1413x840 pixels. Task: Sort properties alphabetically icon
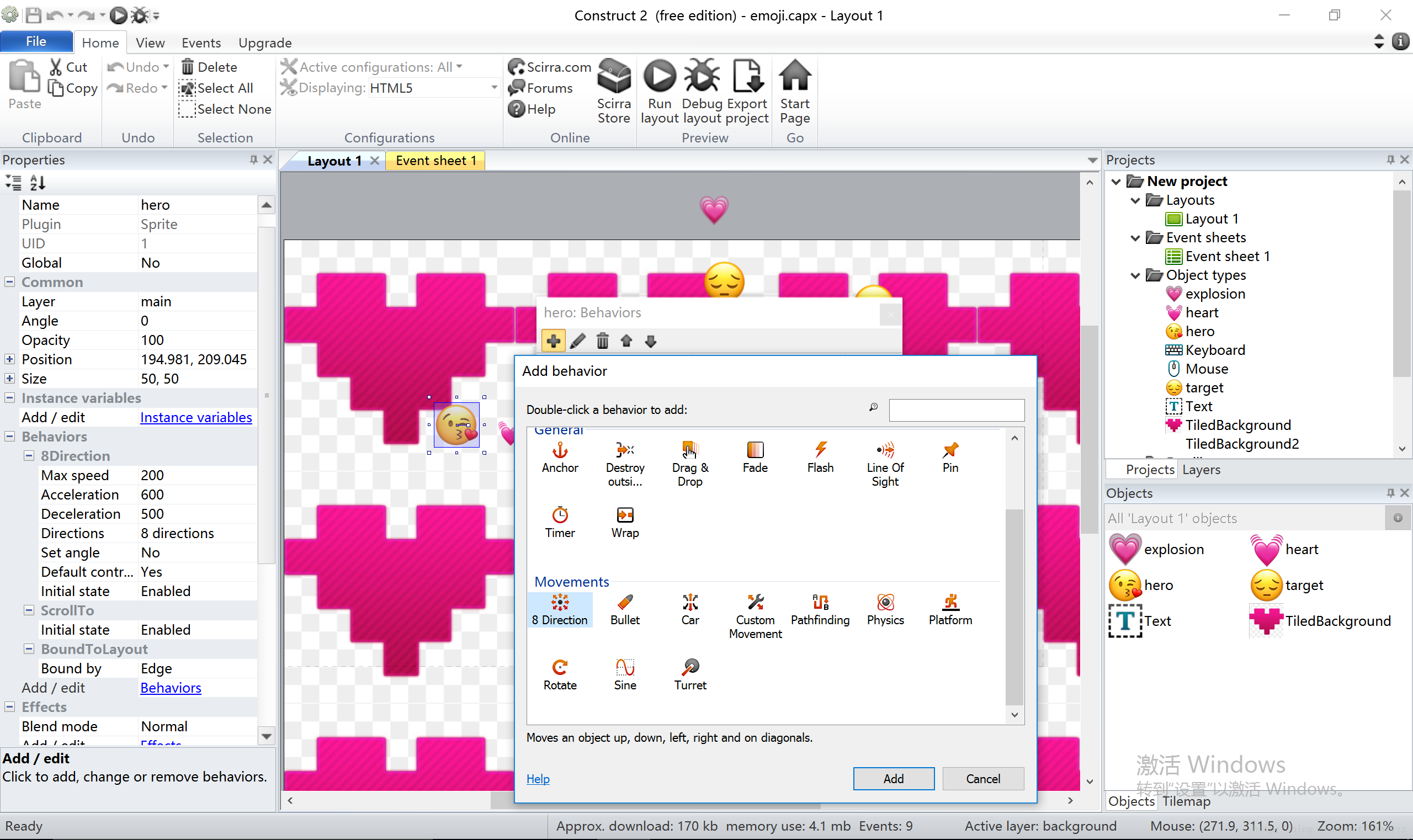click(x=38, y=182)
